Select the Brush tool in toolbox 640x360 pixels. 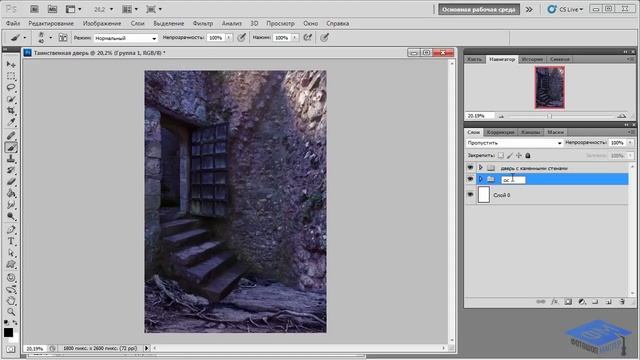(11, 147)
